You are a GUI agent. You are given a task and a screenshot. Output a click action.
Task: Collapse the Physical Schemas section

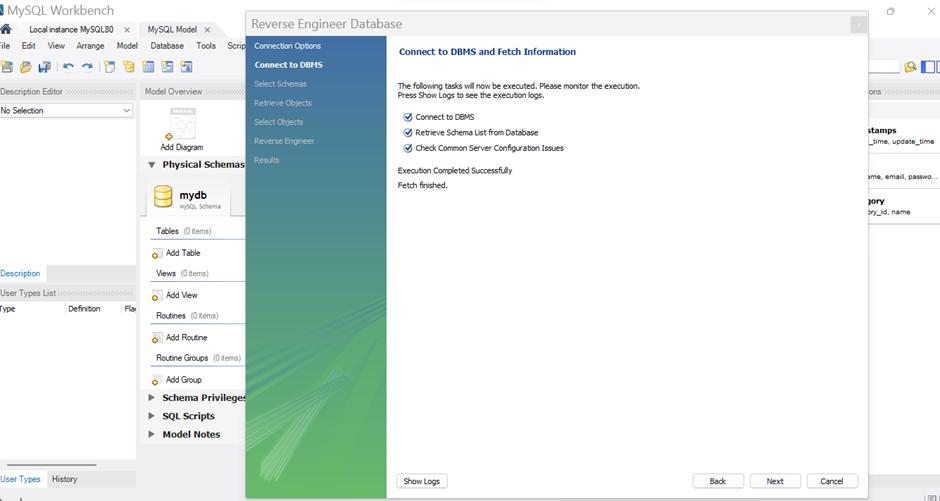click(152, 164)
